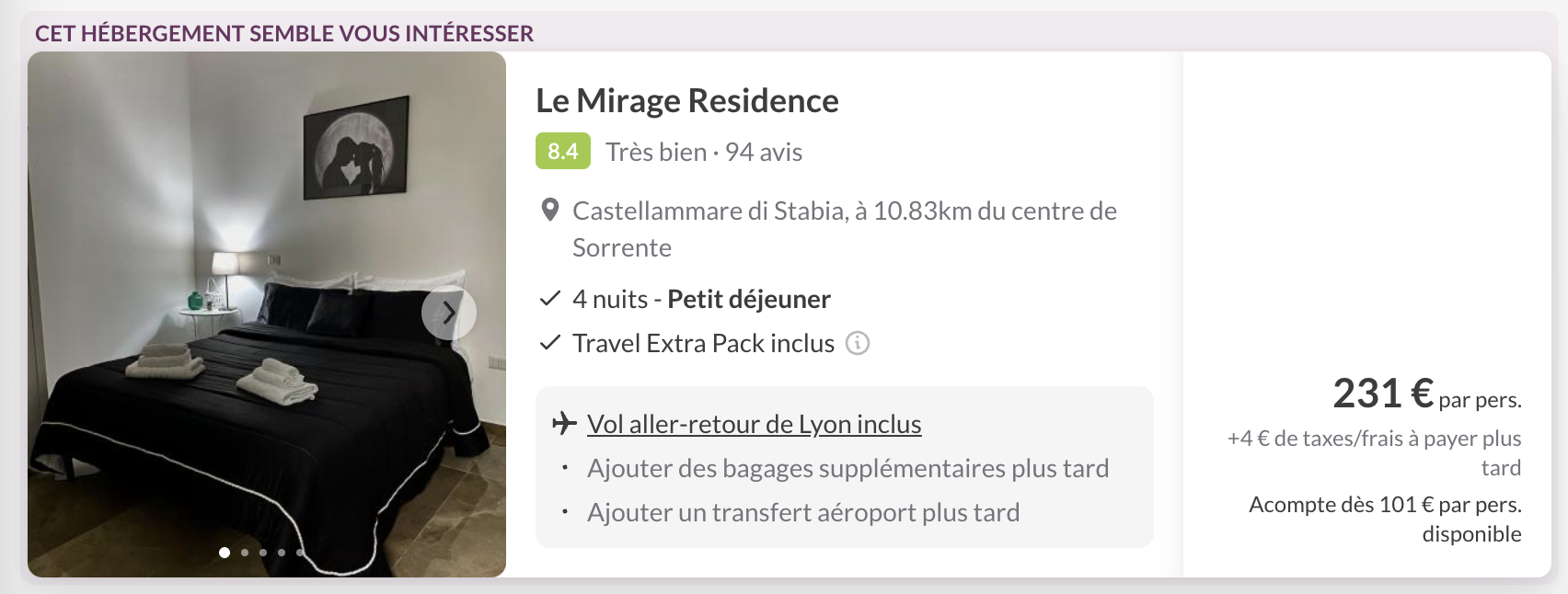Jump to second carousel dot

pos(245,553)
